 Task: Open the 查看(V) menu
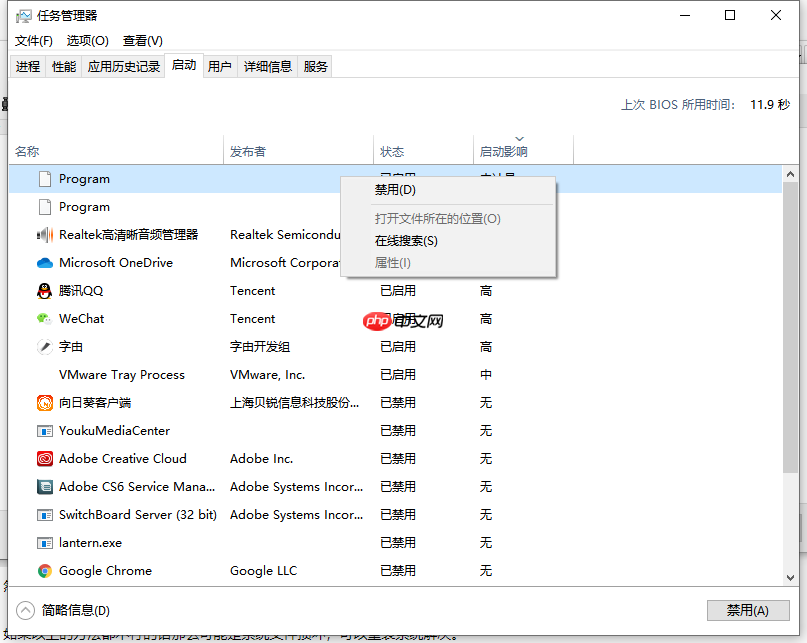click(143, 41)
